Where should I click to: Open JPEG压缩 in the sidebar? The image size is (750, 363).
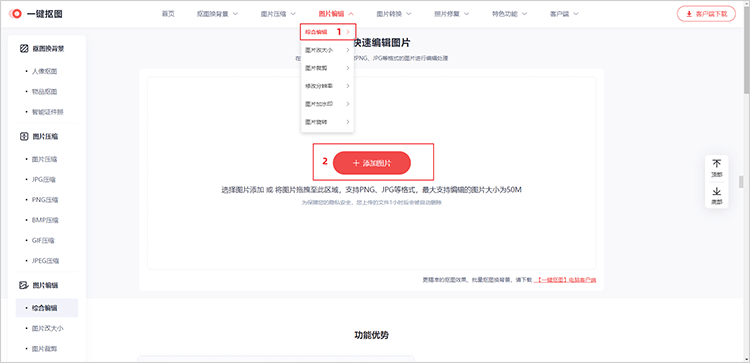coord(45,261)
